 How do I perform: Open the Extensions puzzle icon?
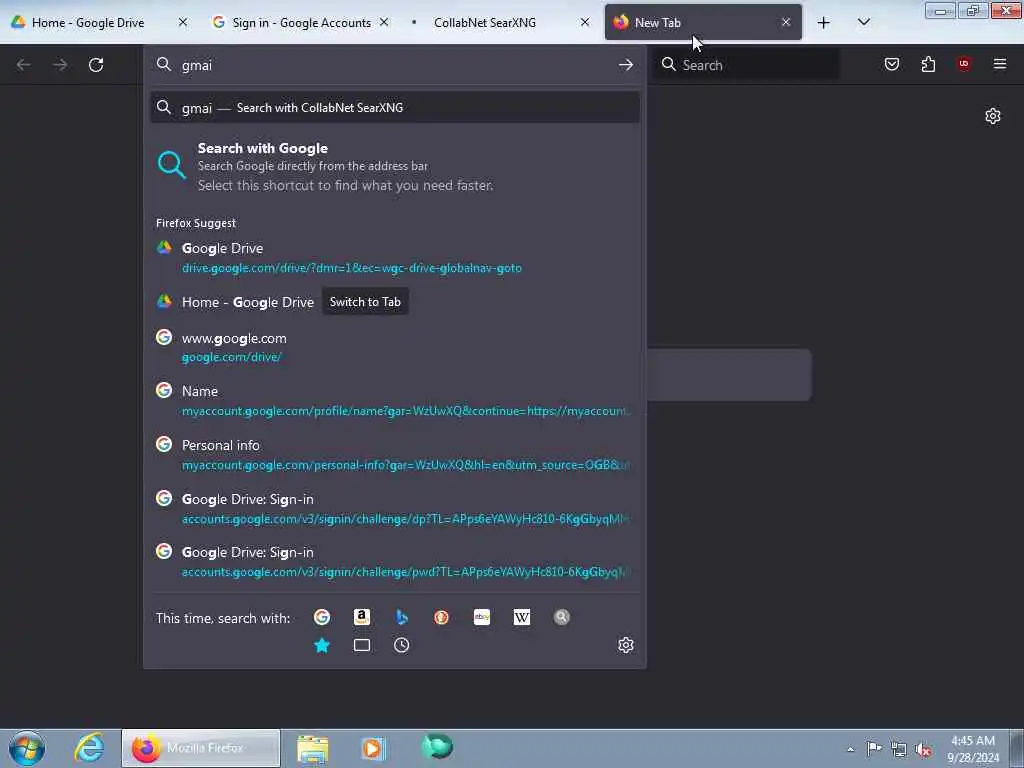(x=928, y=64)
